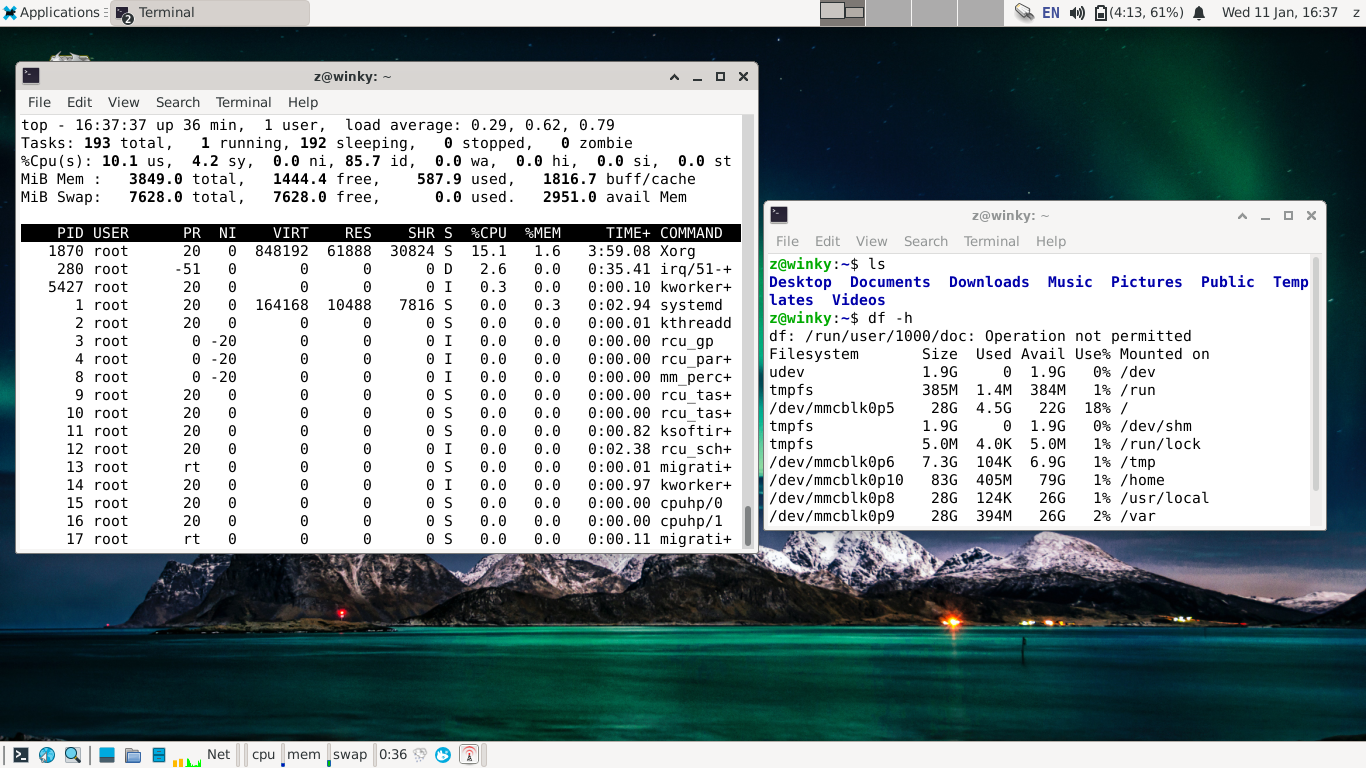Launch web browser from bottom panel
This screenshot has width=1366, height=768.
coord(46,755)
